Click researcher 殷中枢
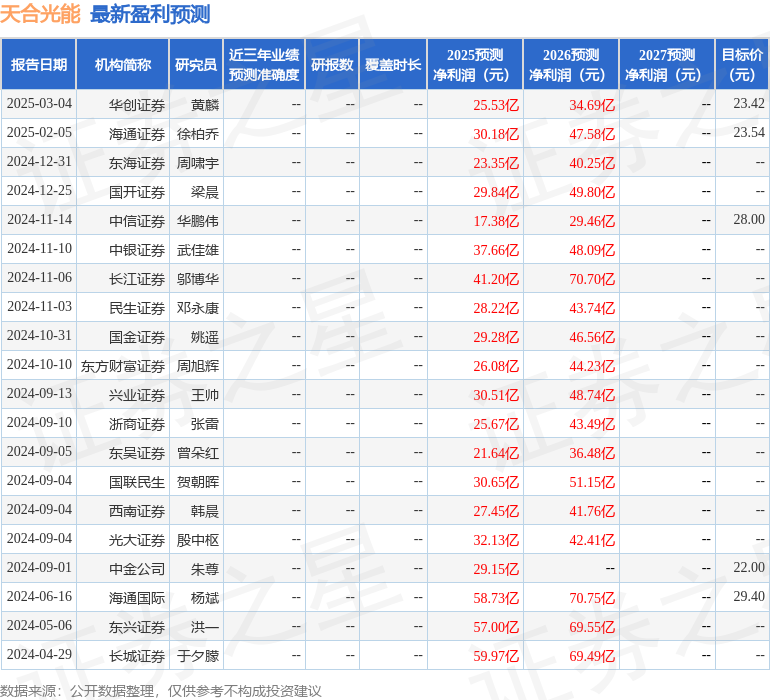Screen dimensions: 770x700 point(198,540)
